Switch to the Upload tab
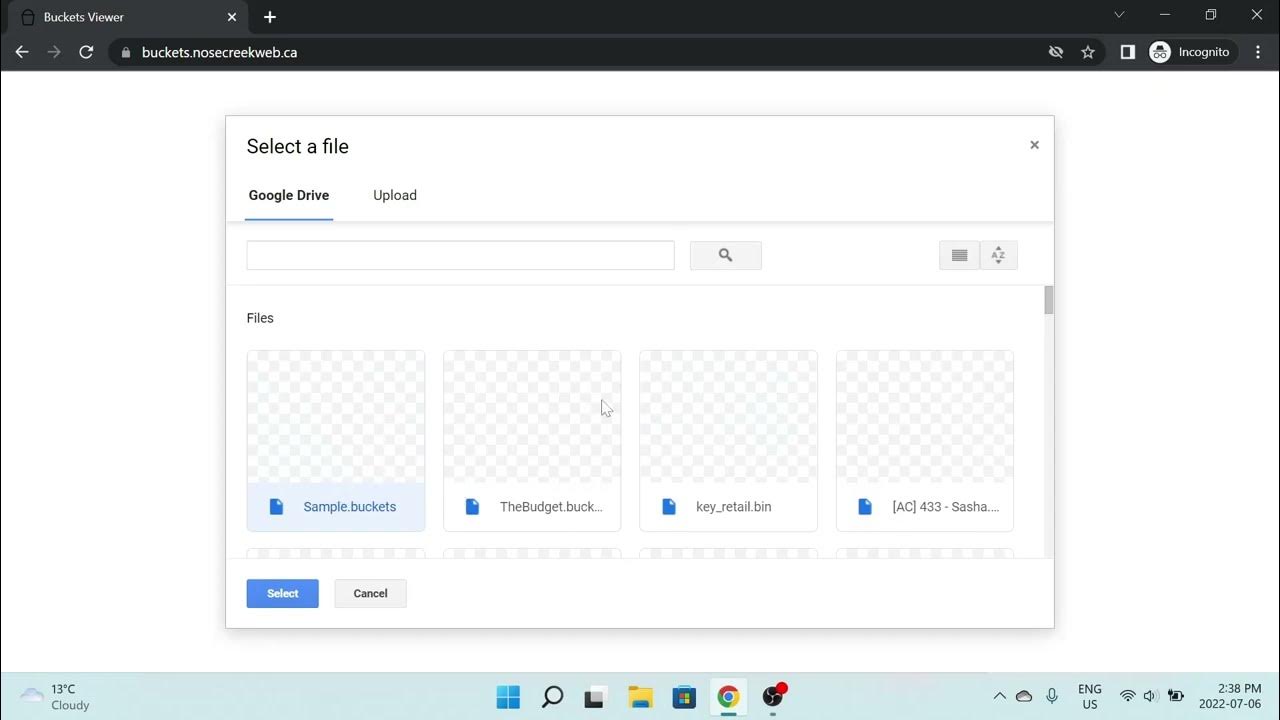1280x720 pixels. (x=395, y=196)
